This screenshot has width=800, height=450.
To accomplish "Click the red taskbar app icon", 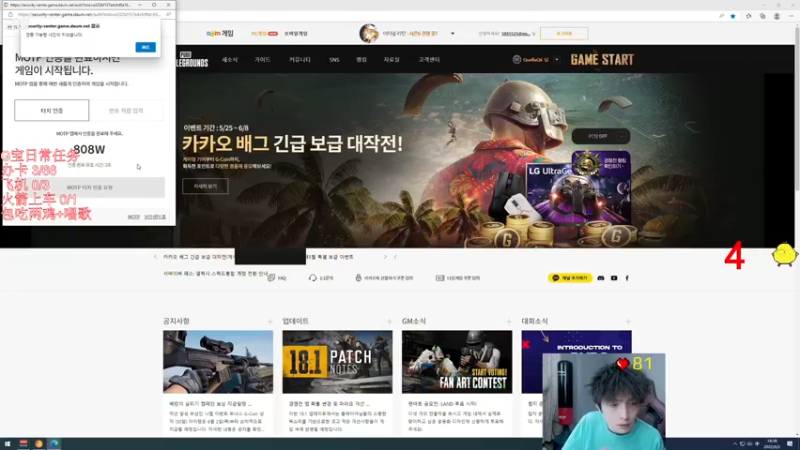I will pos(23,443).
